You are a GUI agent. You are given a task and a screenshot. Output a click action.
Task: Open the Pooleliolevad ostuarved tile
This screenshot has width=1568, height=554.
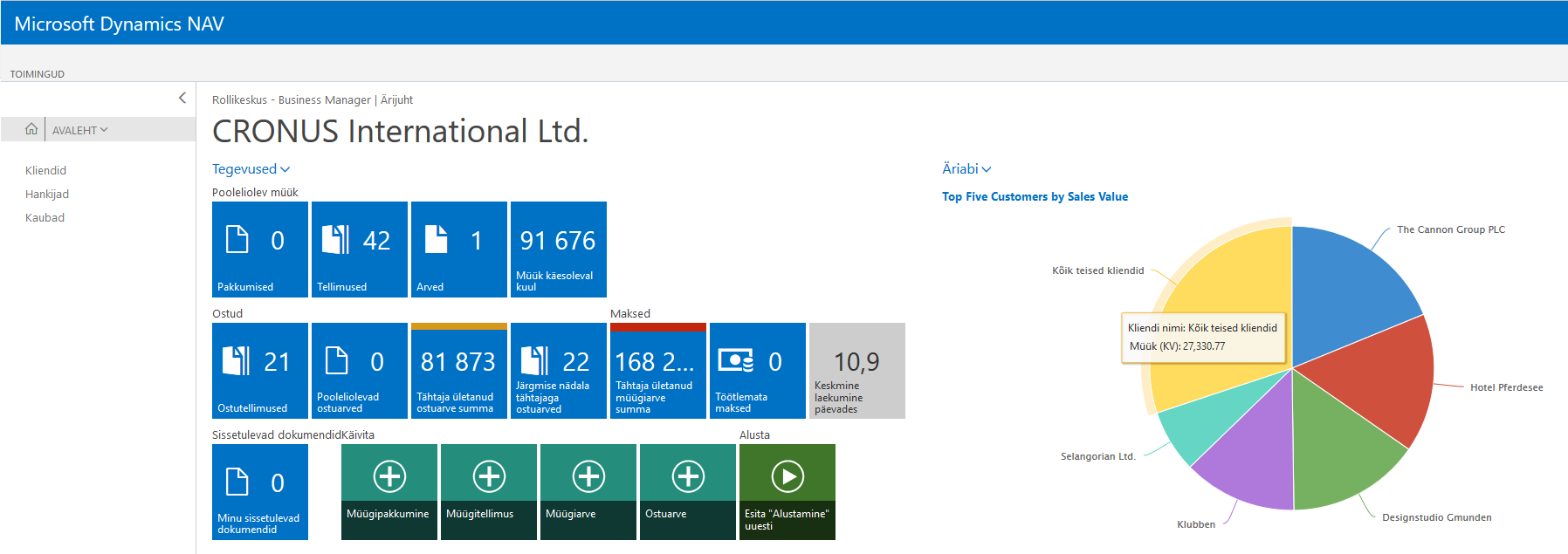coord(360,371)
